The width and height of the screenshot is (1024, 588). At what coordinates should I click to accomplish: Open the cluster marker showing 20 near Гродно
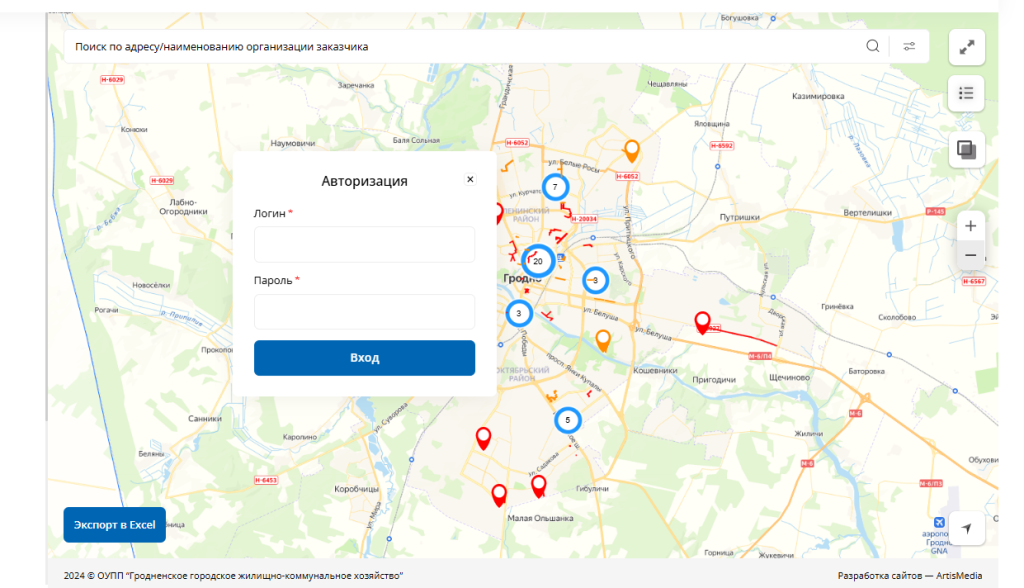(x=538, y=259)
